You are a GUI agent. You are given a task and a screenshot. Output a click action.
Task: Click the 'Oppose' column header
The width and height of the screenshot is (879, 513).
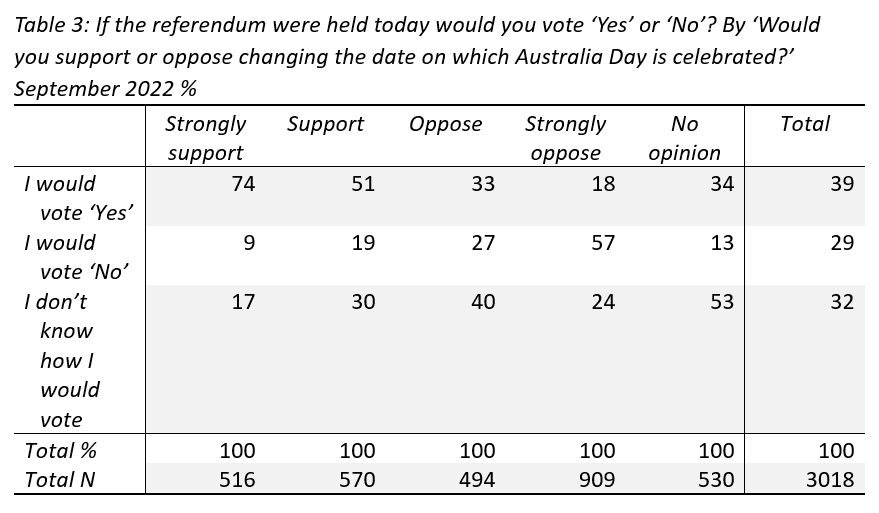pyautogui.click(x=445, y=124)
